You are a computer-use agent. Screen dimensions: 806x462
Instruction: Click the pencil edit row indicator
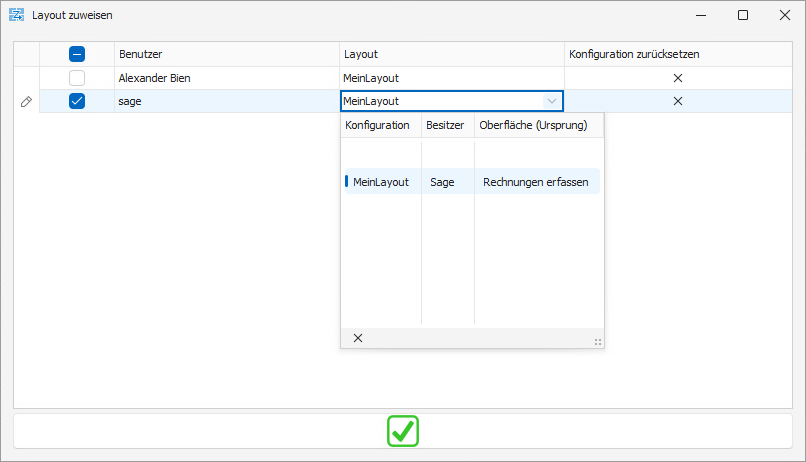point(26,101)
